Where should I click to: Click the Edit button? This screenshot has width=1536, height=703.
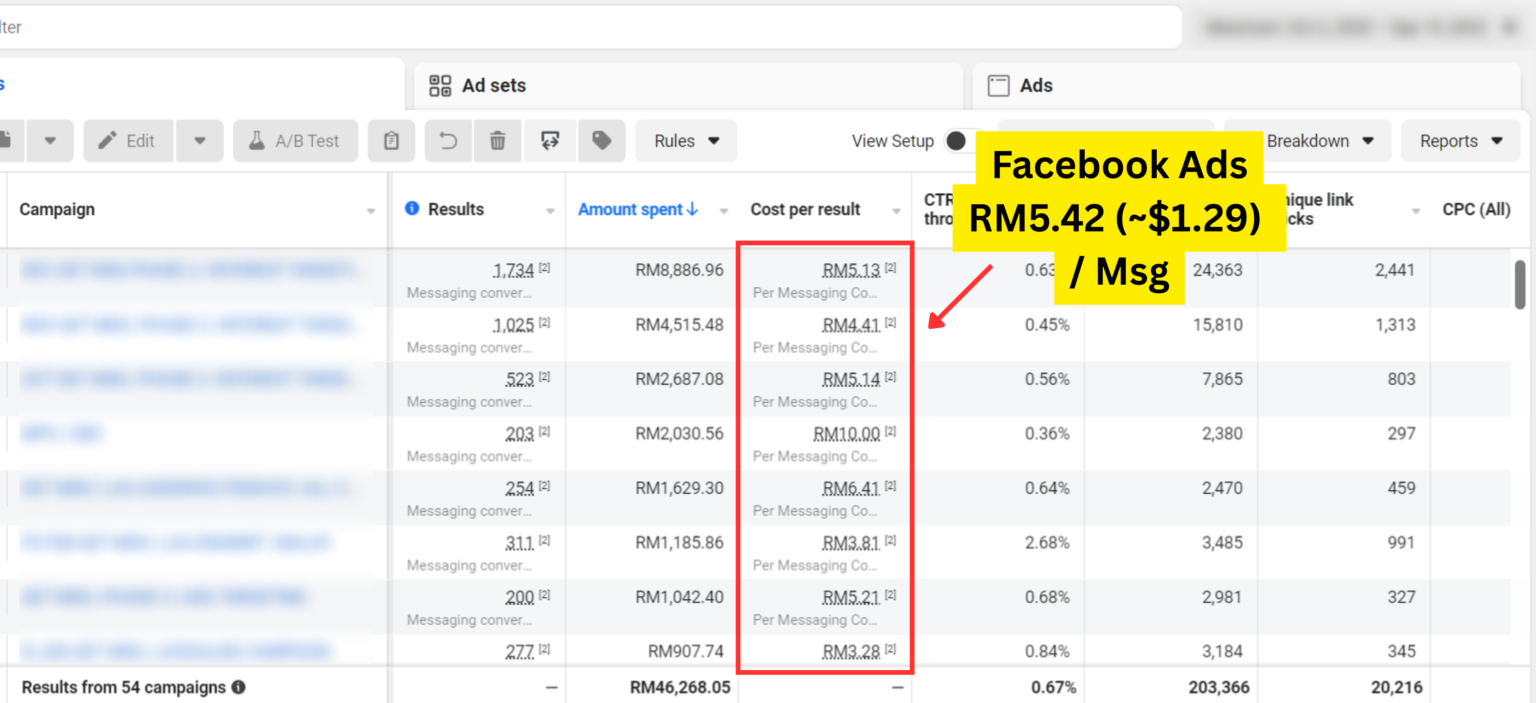pyautogui.click(x=127, y=141)
